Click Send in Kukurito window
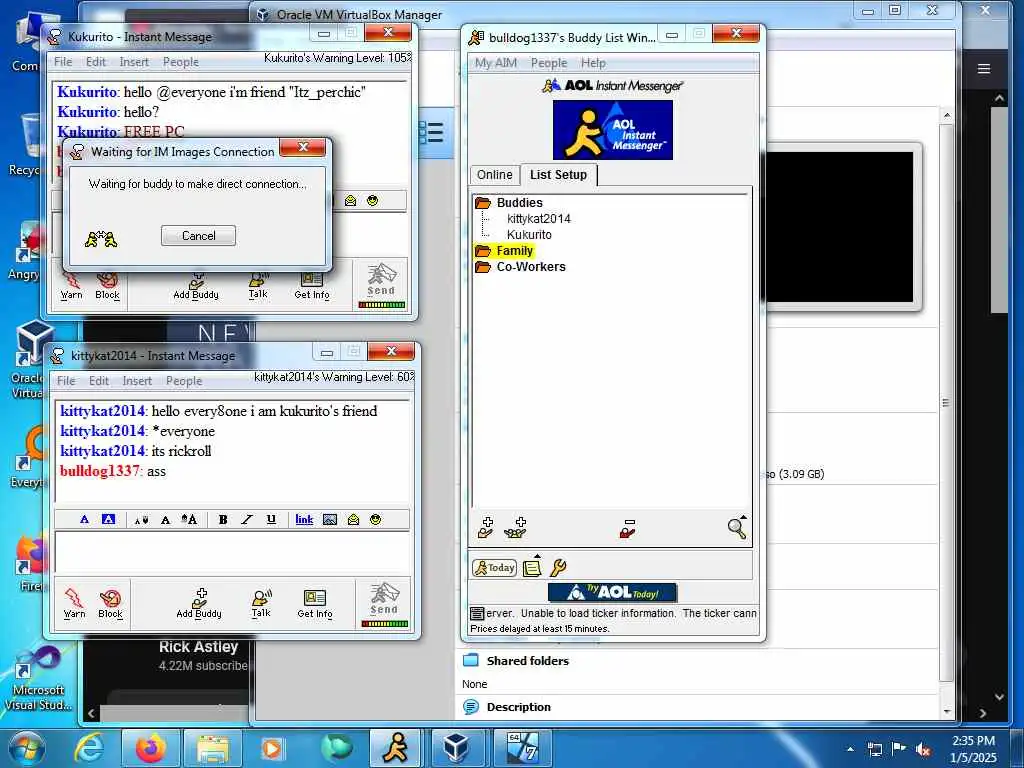The image size is (1024, 768). (381, 284)
